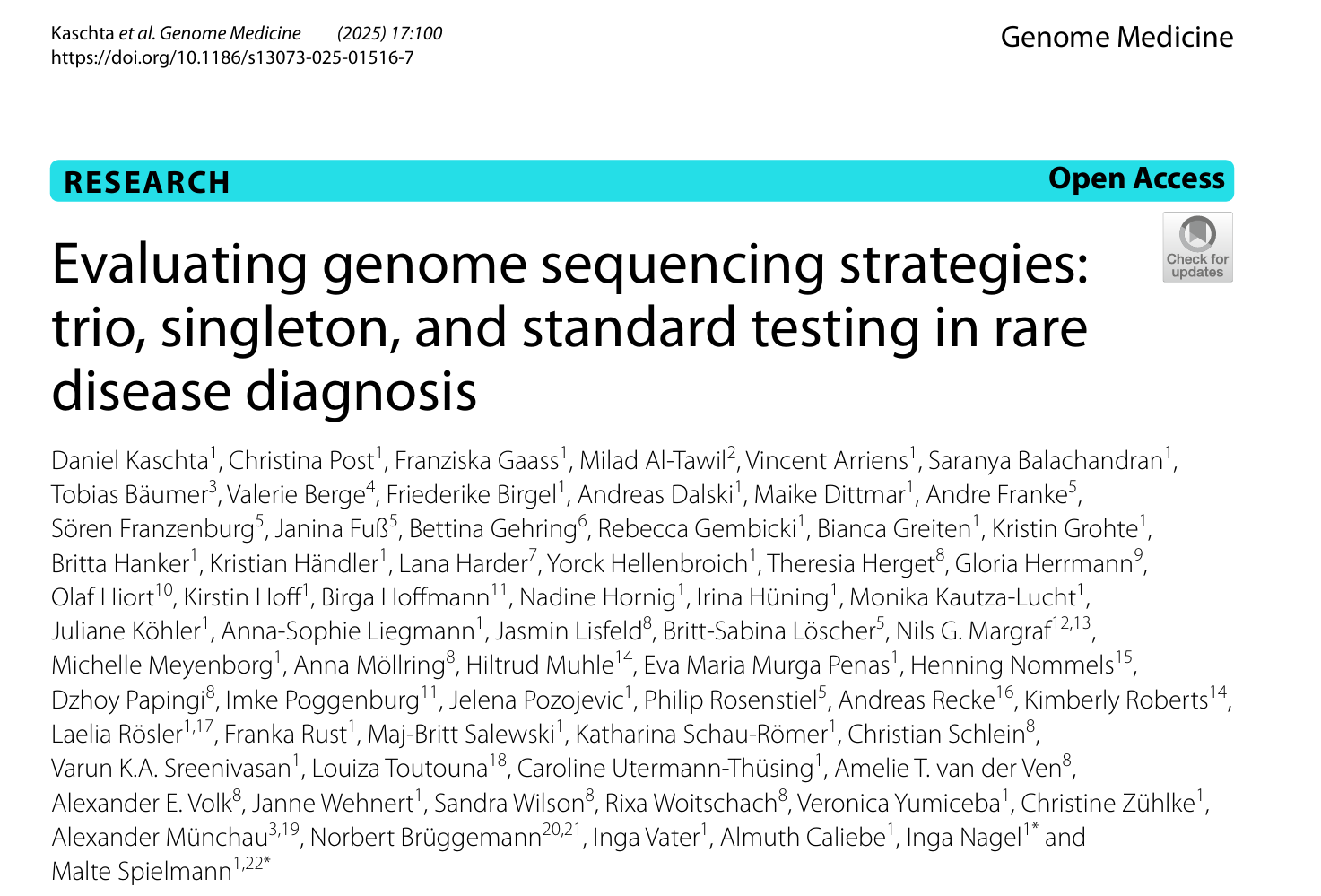Click author name Inga Nagel
This screenshot has width=1321, height=896.
[963, 838]
